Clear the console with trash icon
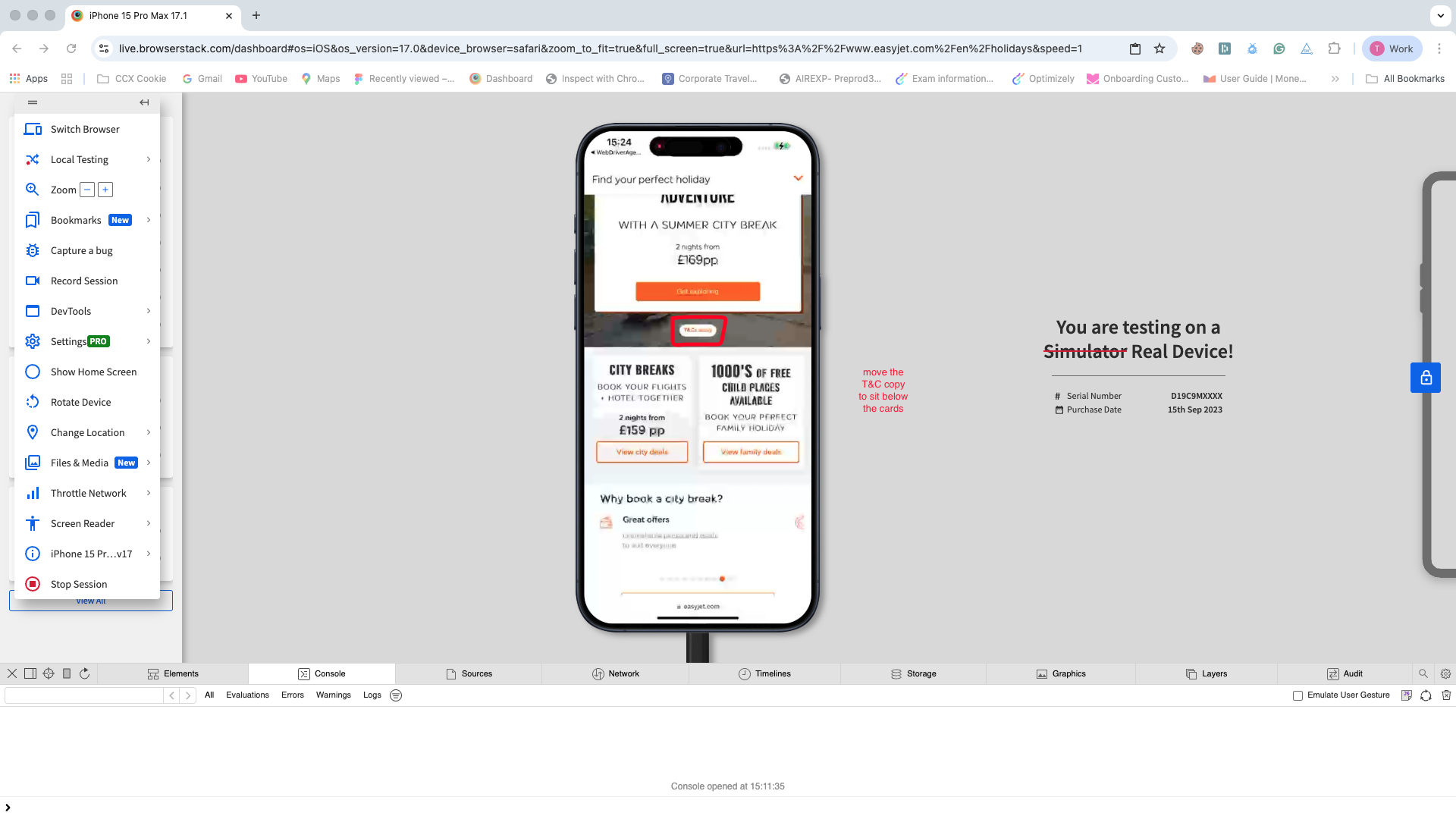 [1446, 695]
